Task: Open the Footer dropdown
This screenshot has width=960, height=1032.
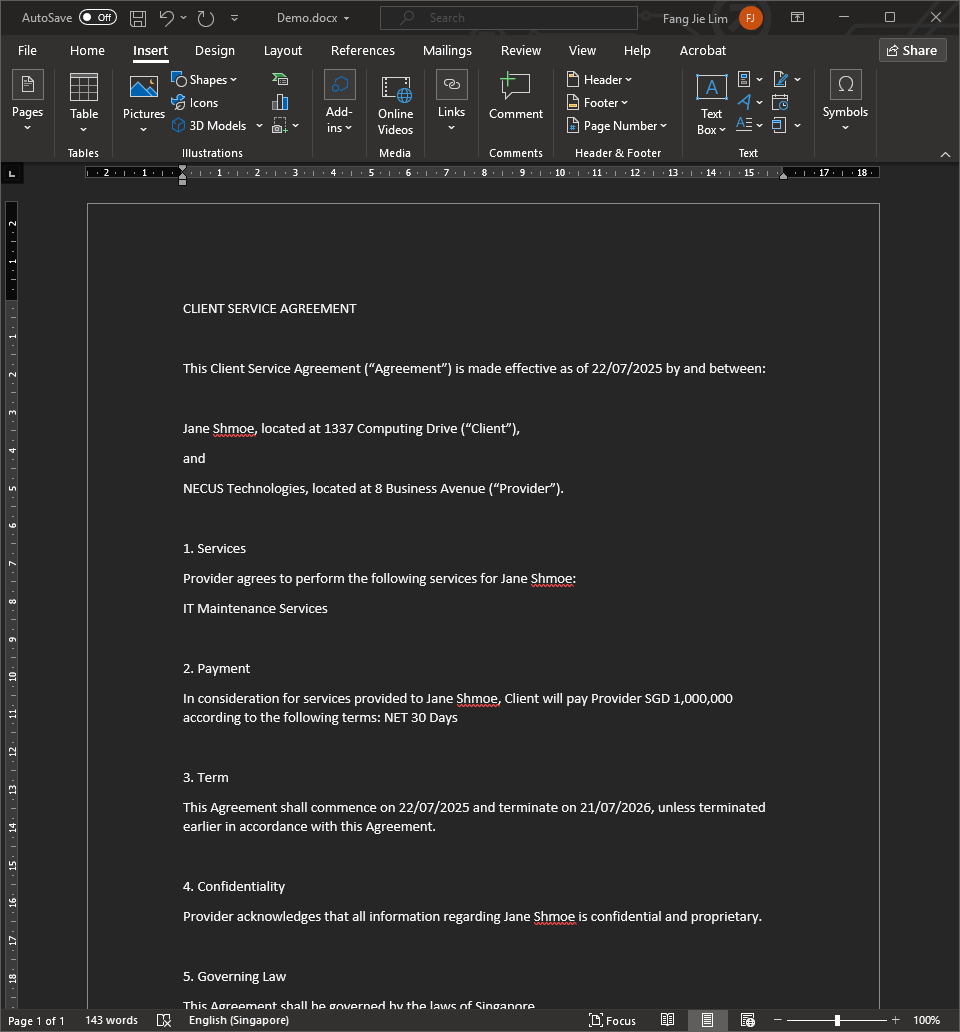Action: coord(597,103)
